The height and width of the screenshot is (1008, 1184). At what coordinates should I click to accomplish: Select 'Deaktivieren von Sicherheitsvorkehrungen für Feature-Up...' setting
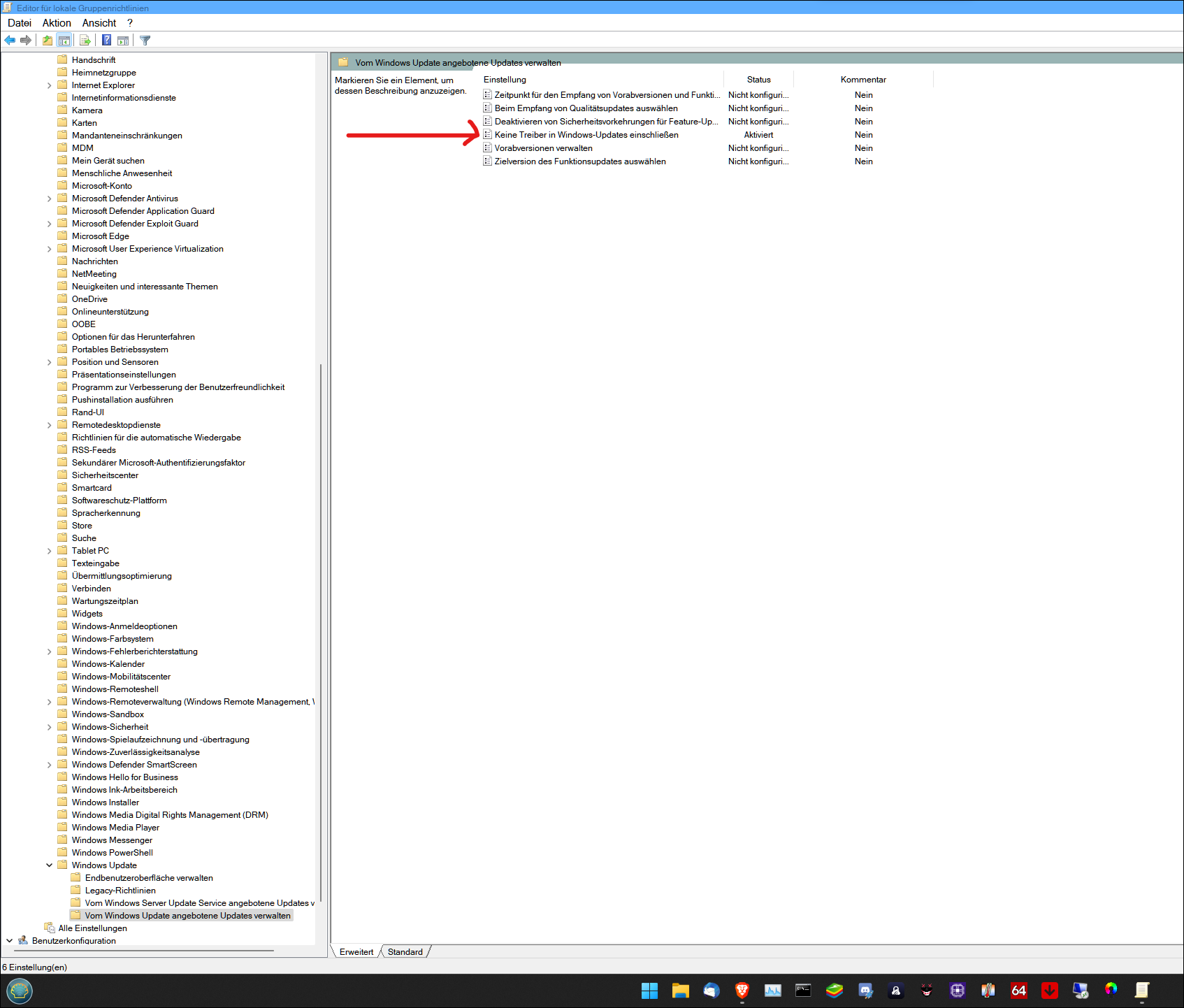pyautogui.click(x=606, y=122)
